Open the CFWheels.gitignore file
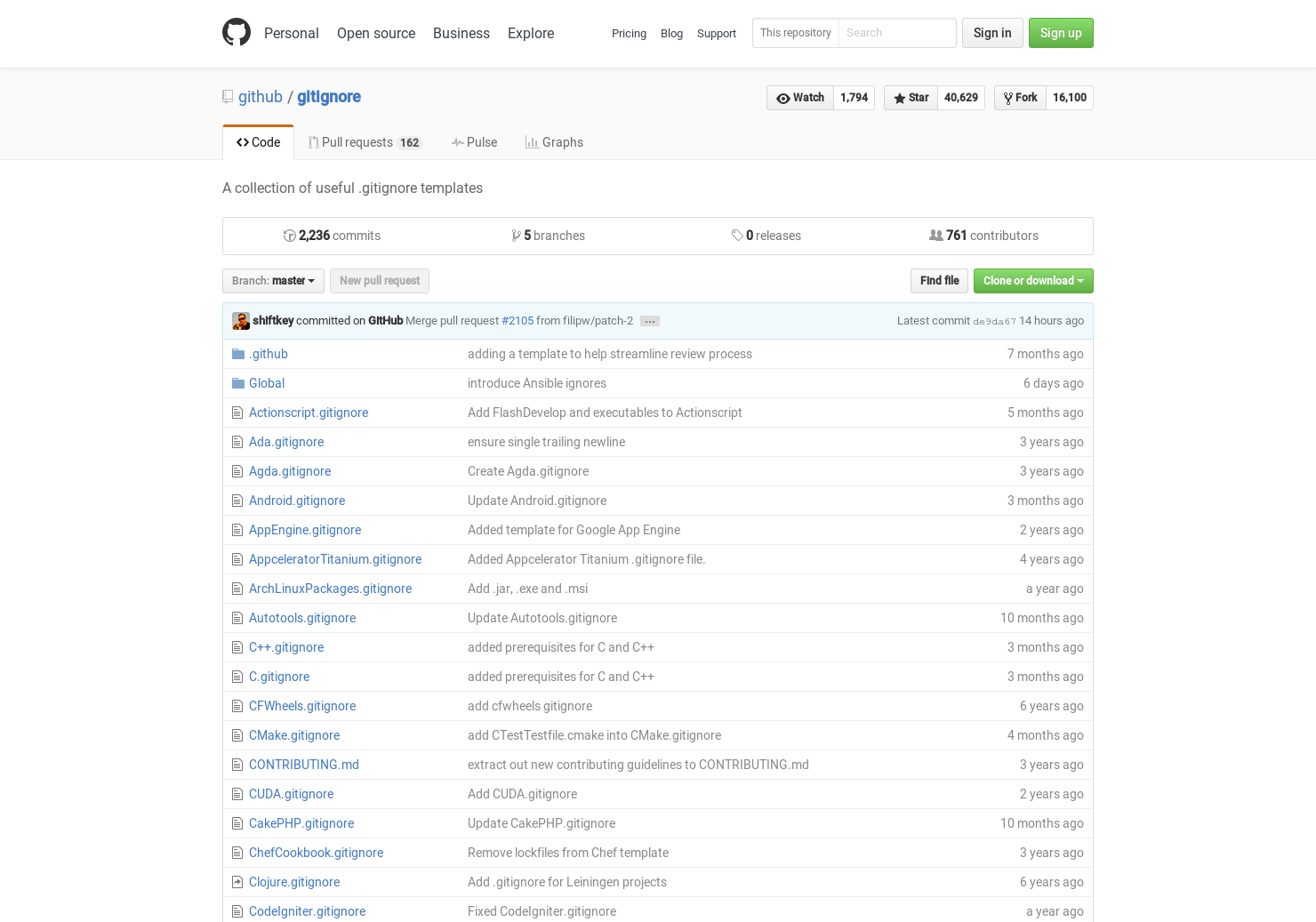The height and width of the screenshot is (922, 1316). click(302, 706)
